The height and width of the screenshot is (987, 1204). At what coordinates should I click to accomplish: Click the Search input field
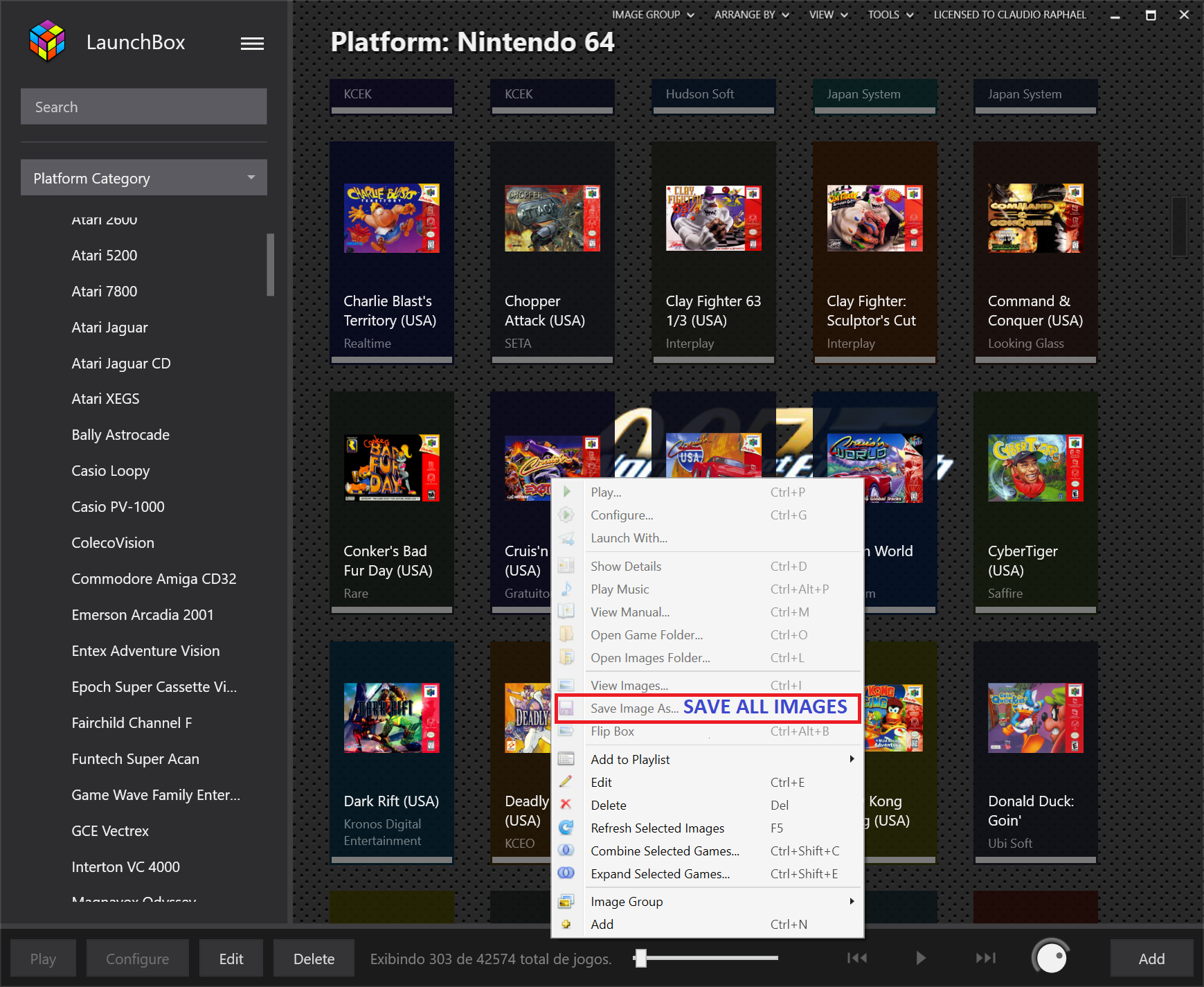(144, 107)
